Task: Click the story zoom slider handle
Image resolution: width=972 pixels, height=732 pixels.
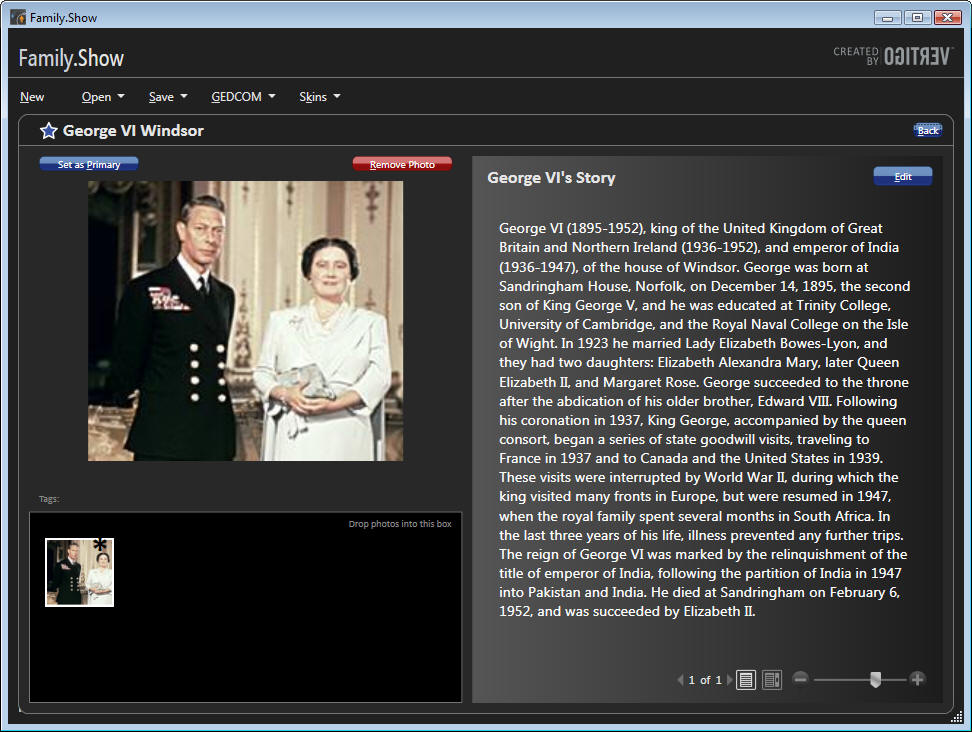Action: (875, 679)
